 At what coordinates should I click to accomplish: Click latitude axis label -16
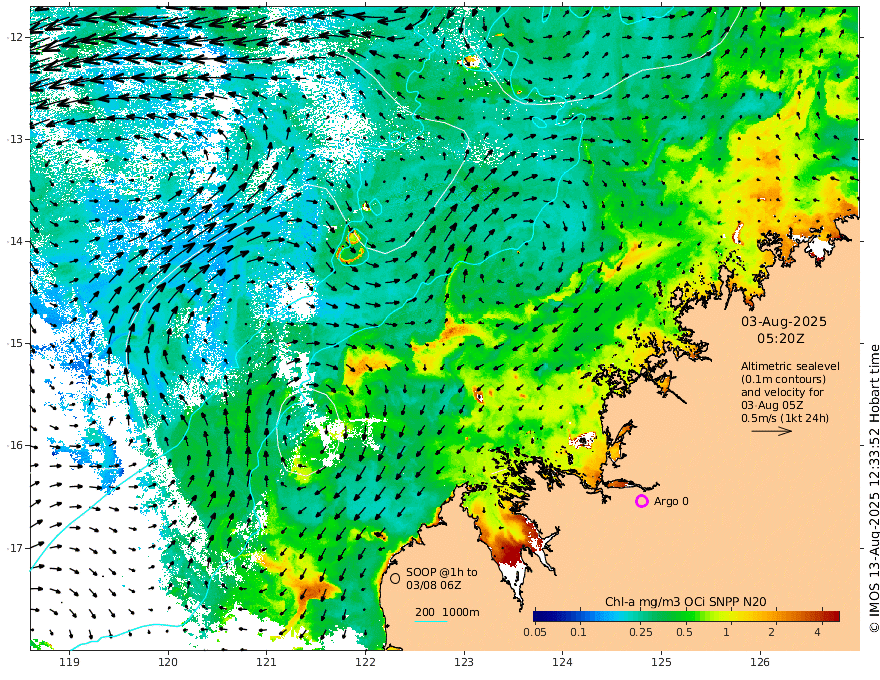tap(15, 445)
